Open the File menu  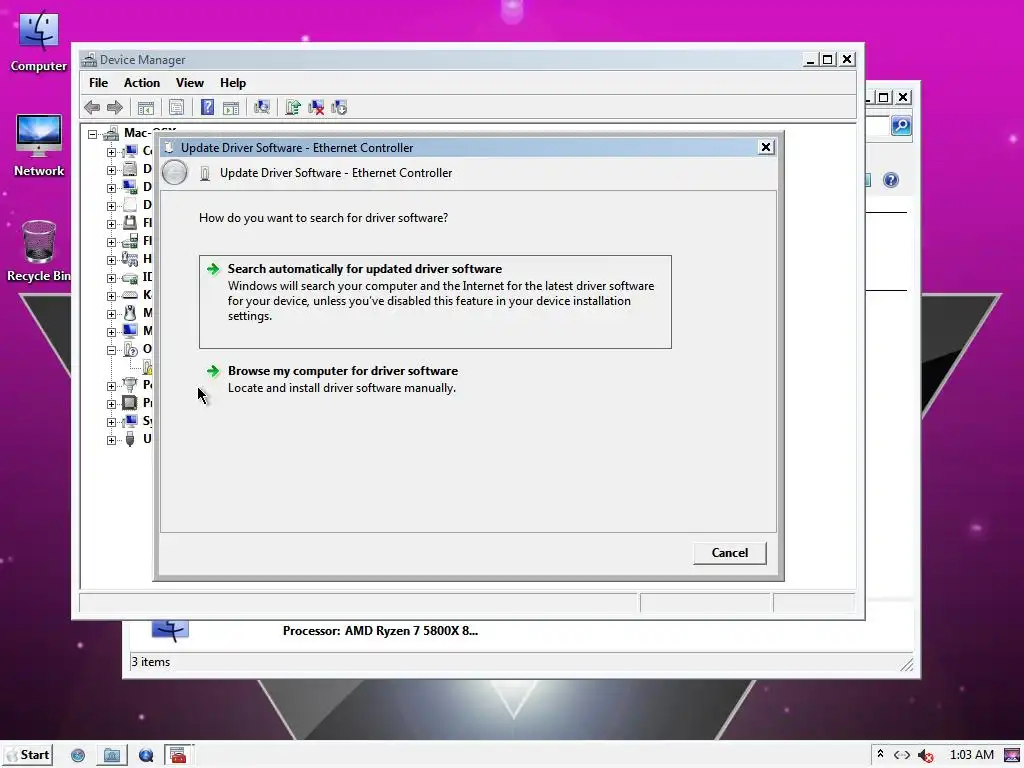99,83
